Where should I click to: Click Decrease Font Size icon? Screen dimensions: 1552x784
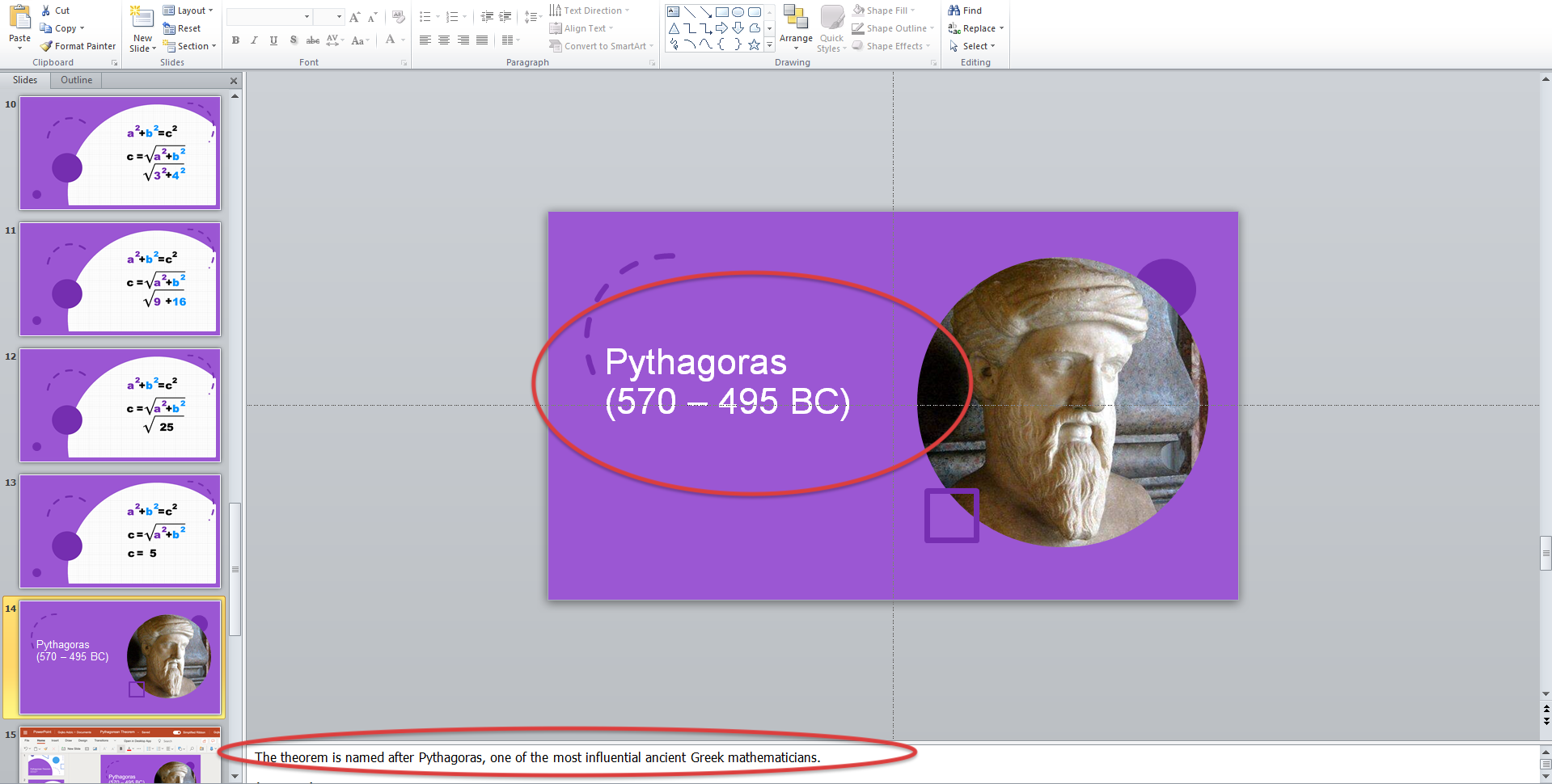(372, 17)
